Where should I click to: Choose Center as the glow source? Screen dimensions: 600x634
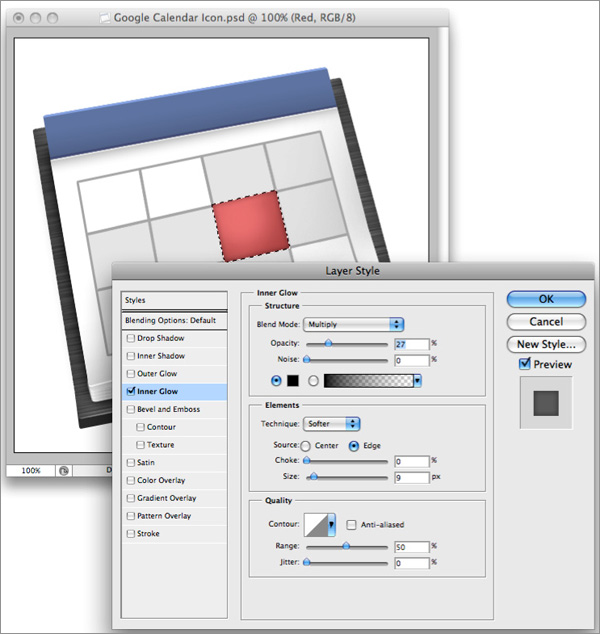(306, 446)
